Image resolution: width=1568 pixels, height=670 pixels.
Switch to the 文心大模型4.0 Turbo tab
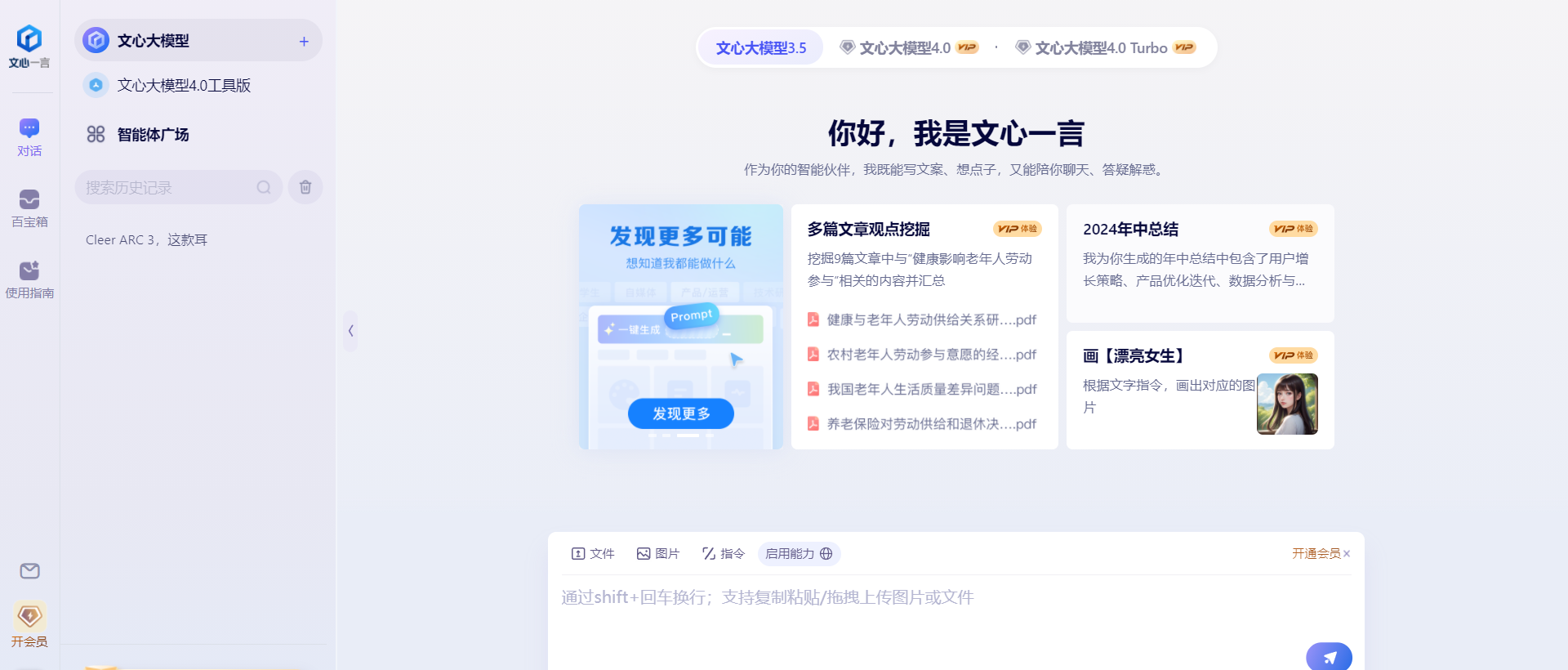pyautogui.click(x=1105, y=47)
